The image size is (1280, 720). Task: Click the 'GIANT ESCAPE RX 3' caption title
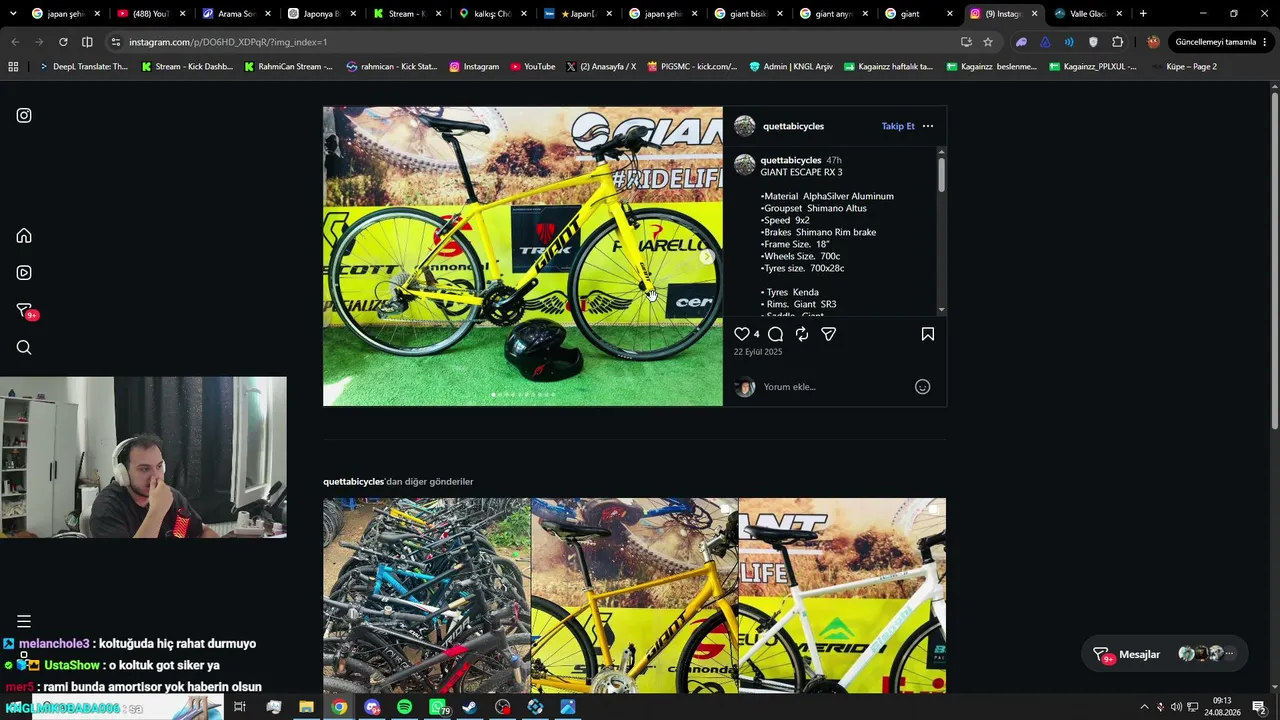coord(801,172)
